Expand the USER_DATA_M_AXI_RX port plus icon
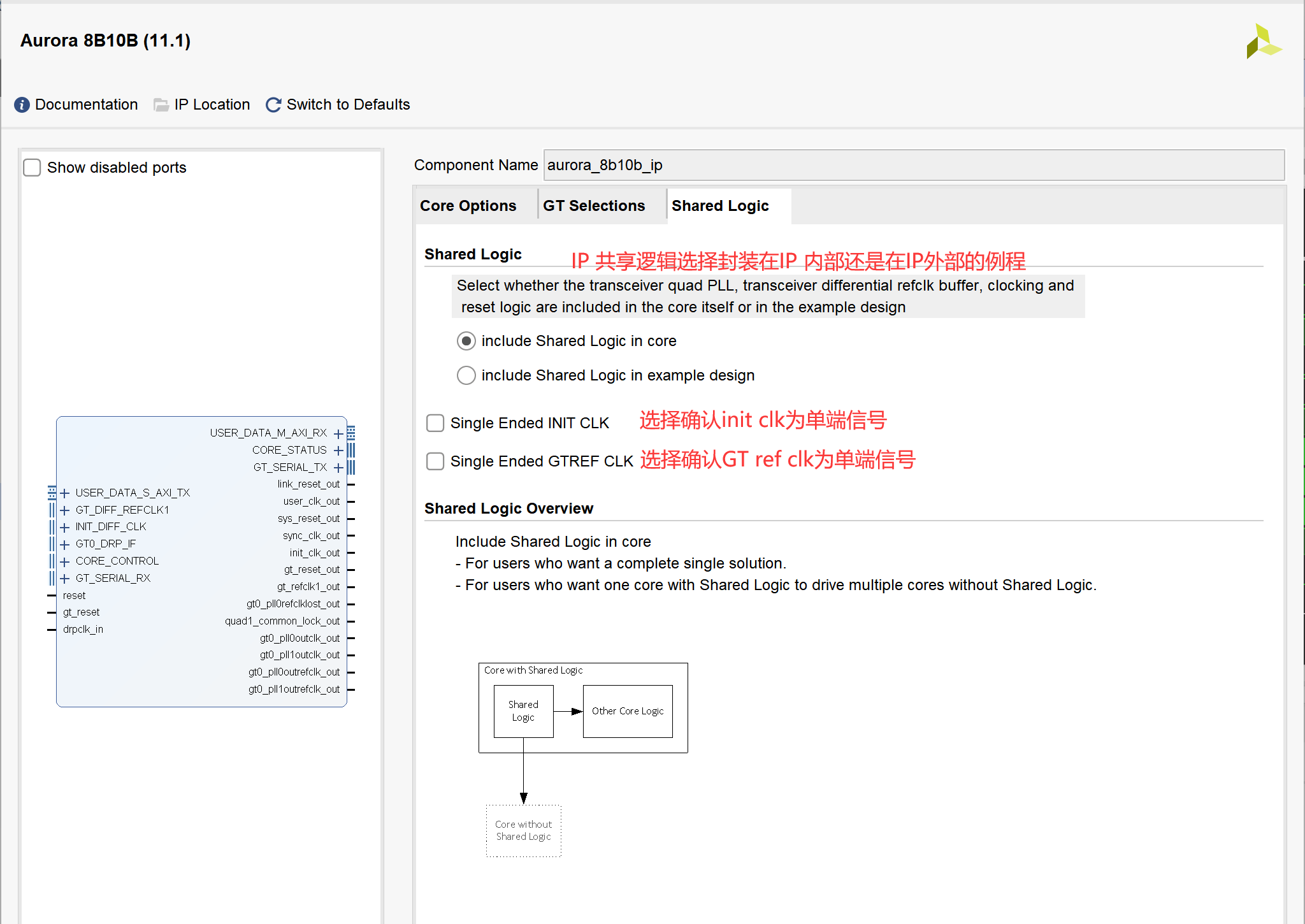Viewport: 1305px width, 924px height. coord(338,433)
